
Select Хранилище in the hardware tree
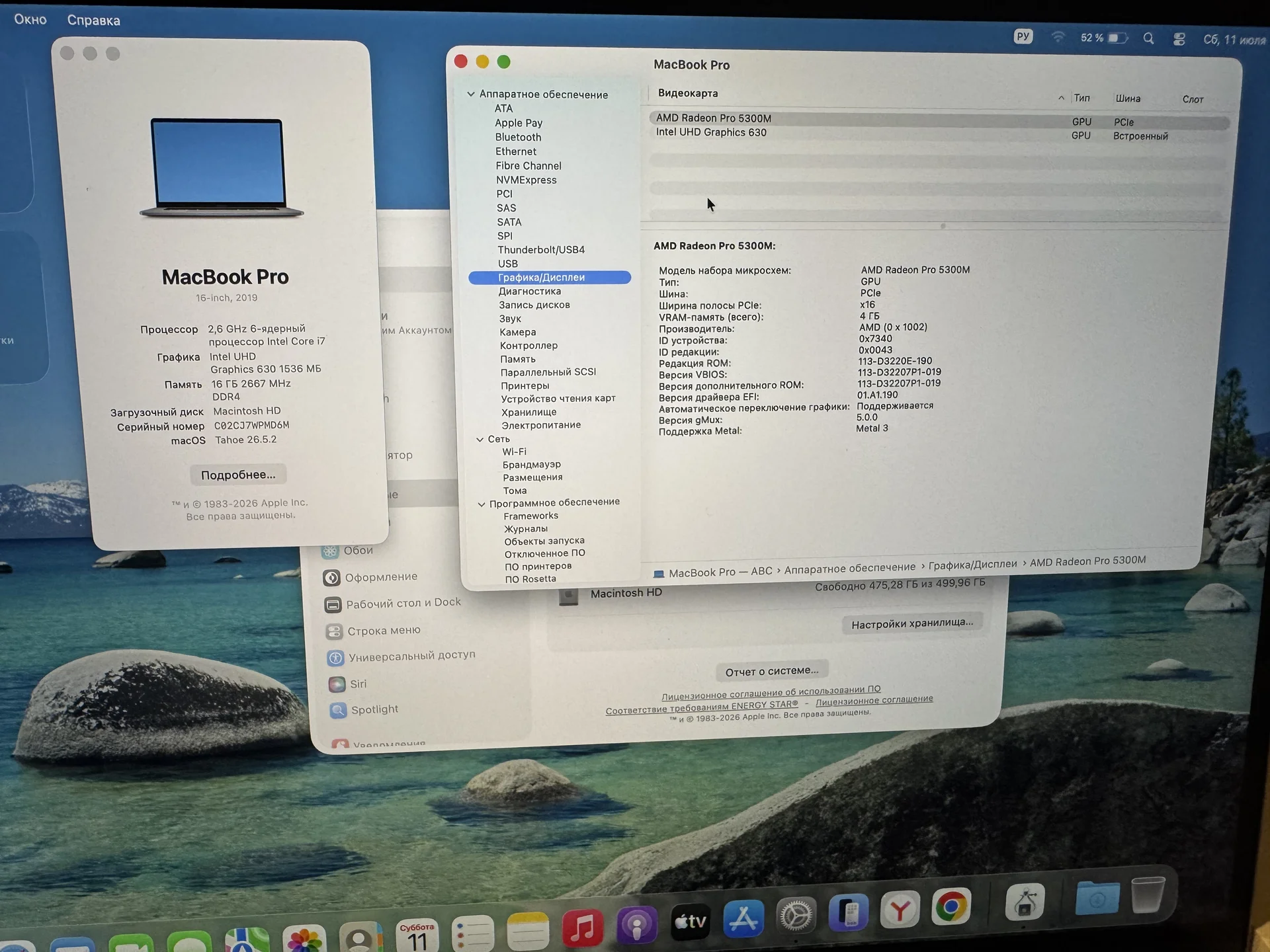tap(529, 412)
